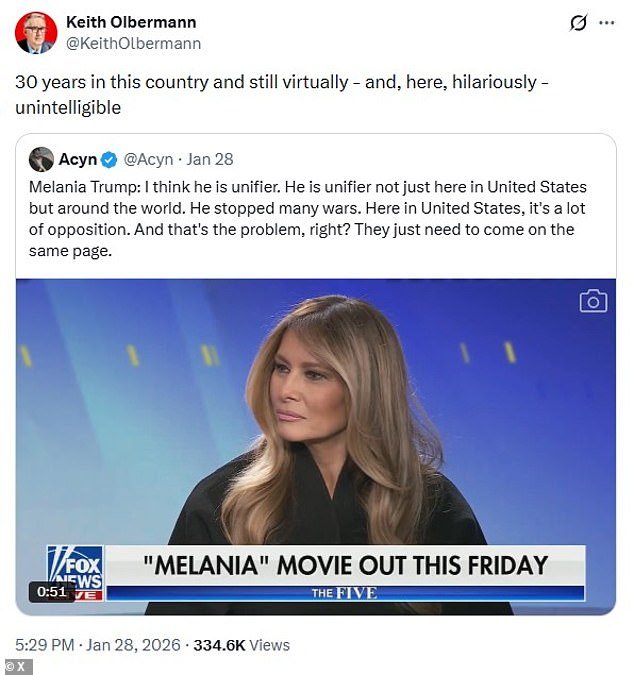Click Acyn's small profile avatar
Screen dimensions: 634x675
pyautogui.click(x=41, y=159)
